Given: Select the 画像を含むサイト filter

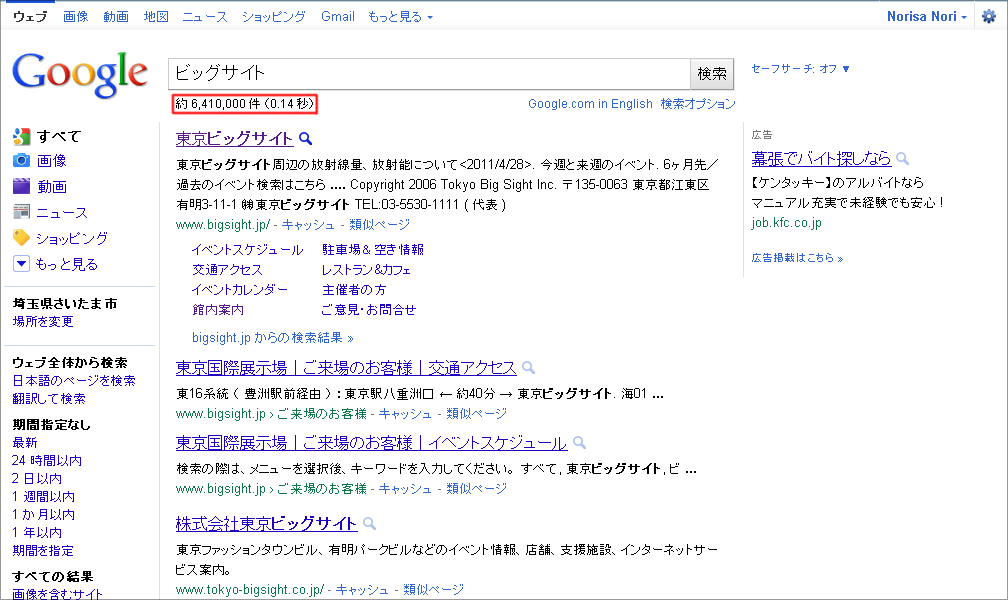Looking at the screenshot, I should click(57, 594).
